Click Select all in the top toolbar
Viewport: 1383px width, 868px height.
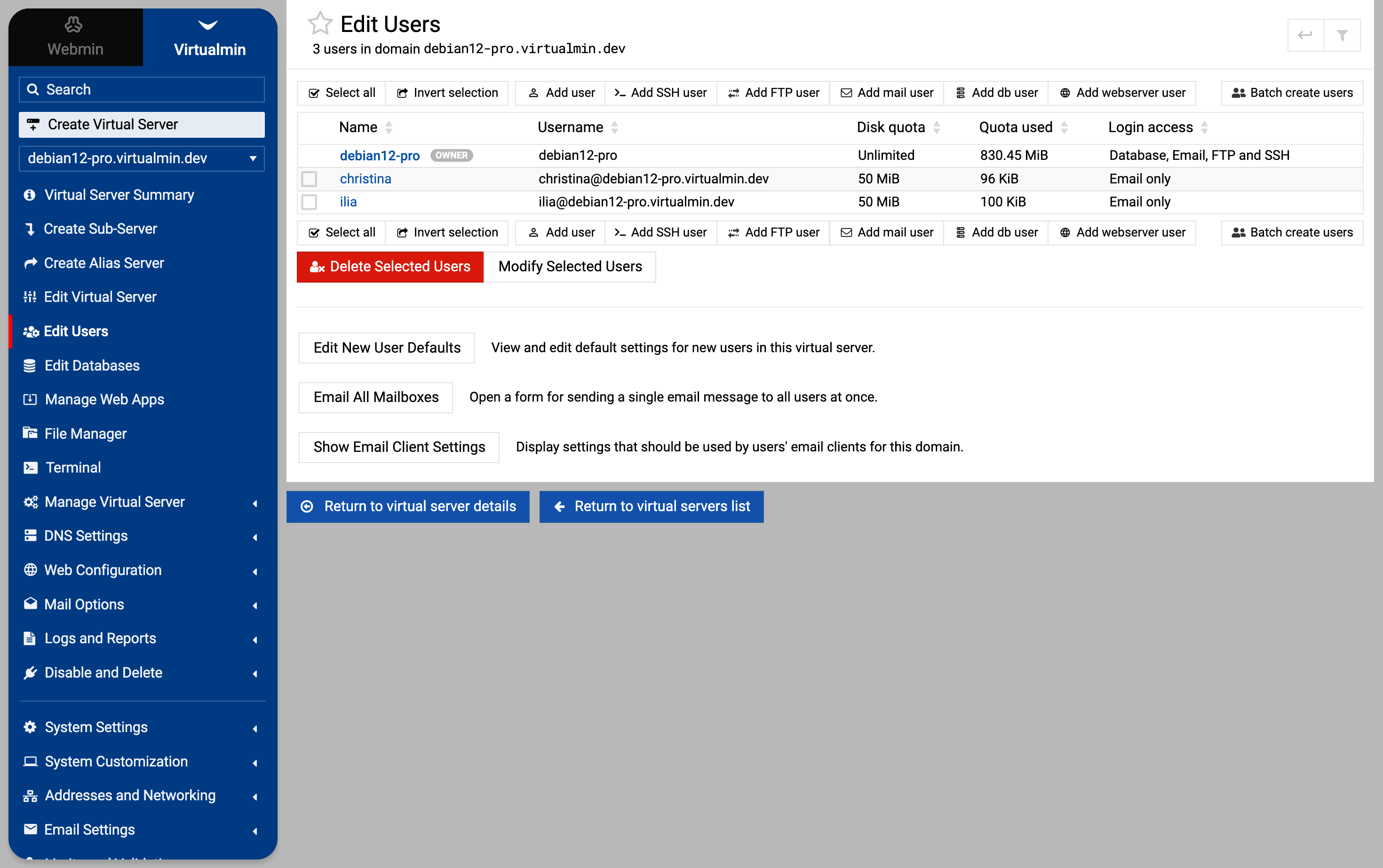342,93
